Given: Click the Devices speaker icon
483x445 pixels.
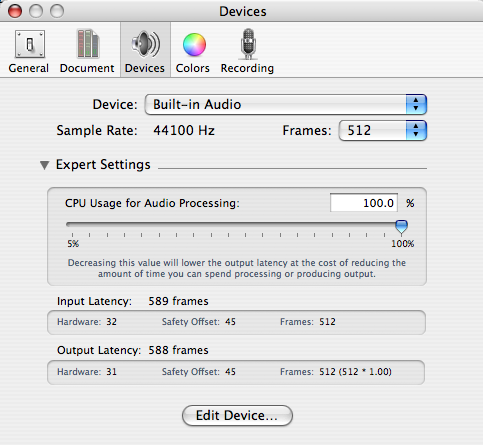Looking at the screenshot, I should (146, 44).
